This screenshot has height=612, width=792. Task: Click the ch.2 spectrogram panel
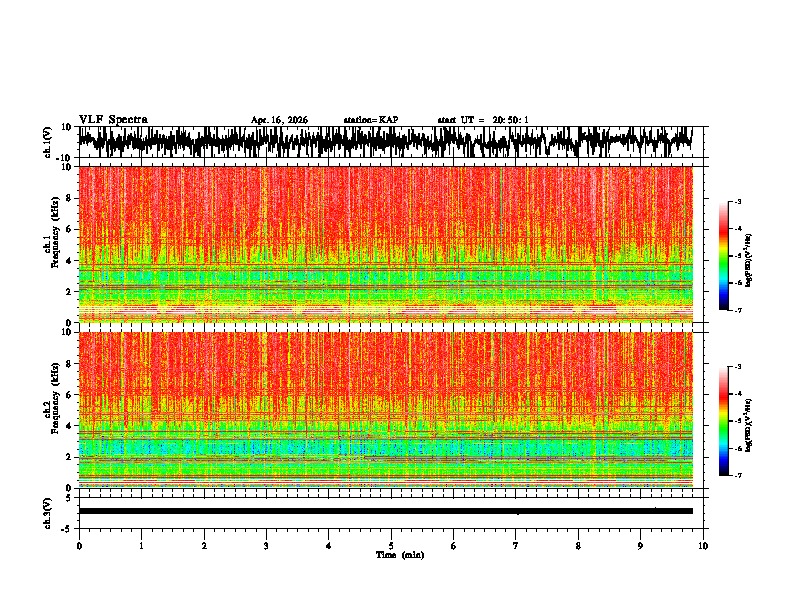click(x=385, y=410)
